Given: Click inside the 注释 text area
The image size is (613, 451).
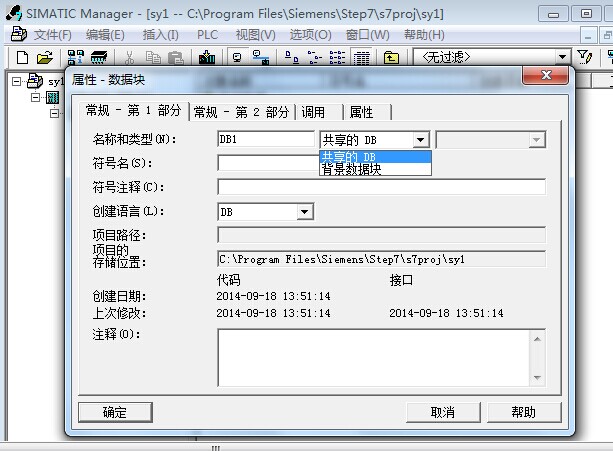Looking at the screenshot, I should pyautogui.click(x=373, y=358).
